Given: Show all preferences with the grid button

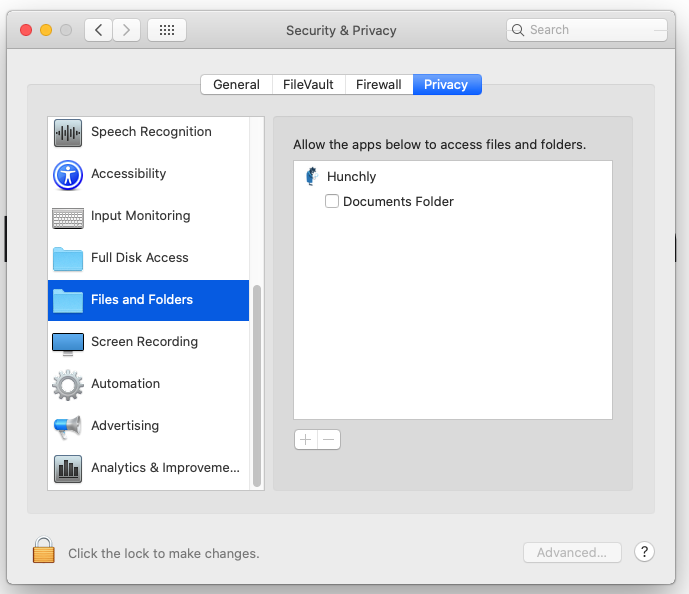Looking at the screenshot, I should click(x=167, y=30).
